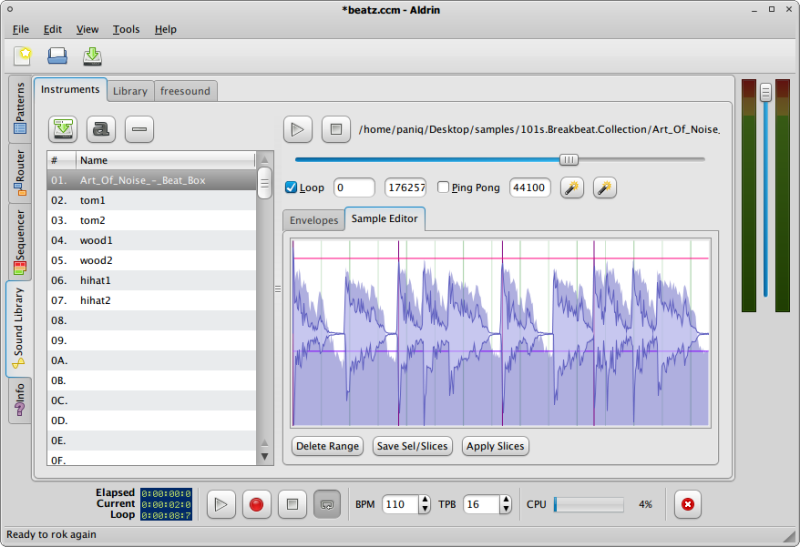The image size is (800, 547).
Task: Click the first magic wand icon
Action: pyautogui.click(x=572, y=187)
